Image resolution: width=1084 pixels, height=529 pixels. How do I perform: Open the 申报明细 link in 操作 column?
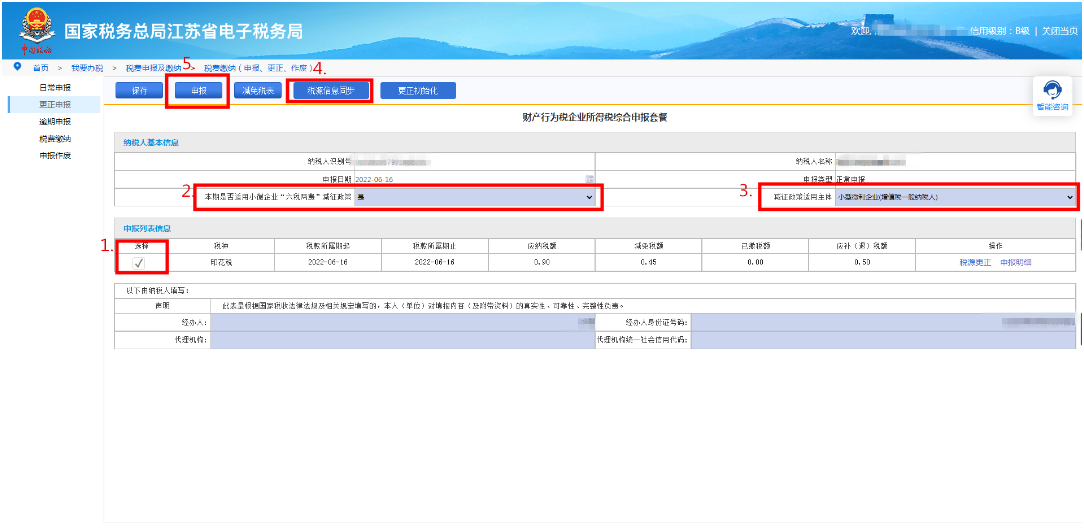[x=1015, y=262]
